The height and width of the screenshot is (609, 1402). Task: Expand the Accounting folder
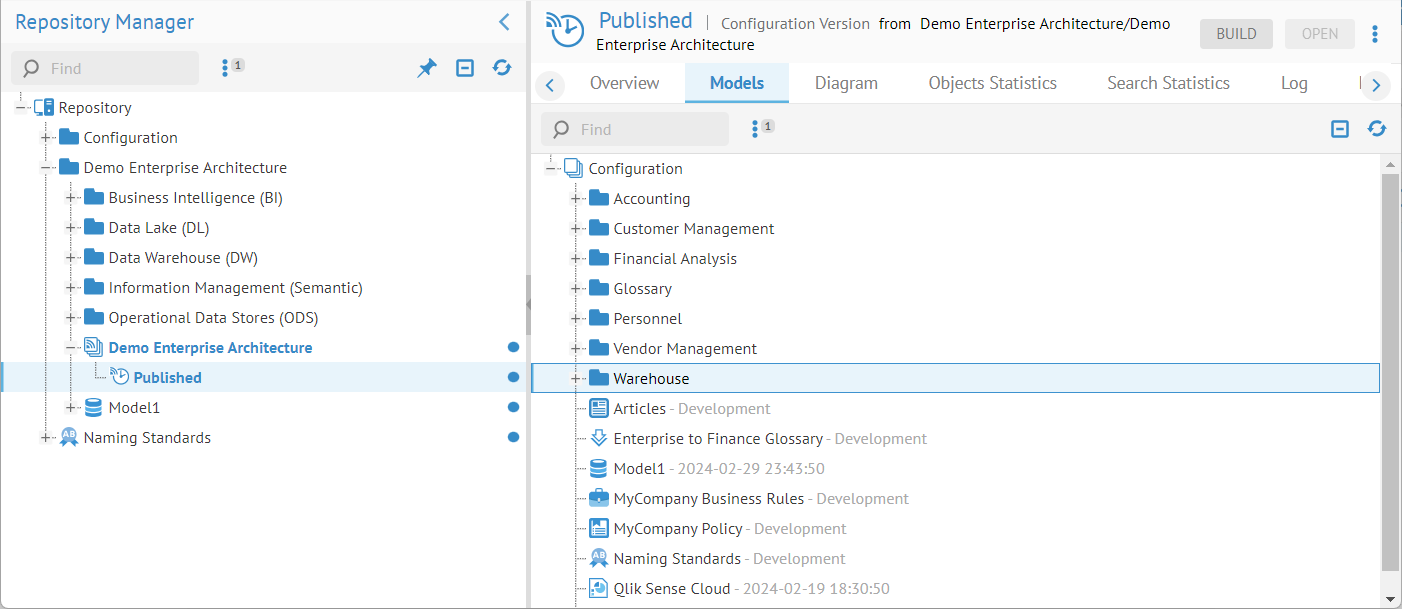point(576,199)
